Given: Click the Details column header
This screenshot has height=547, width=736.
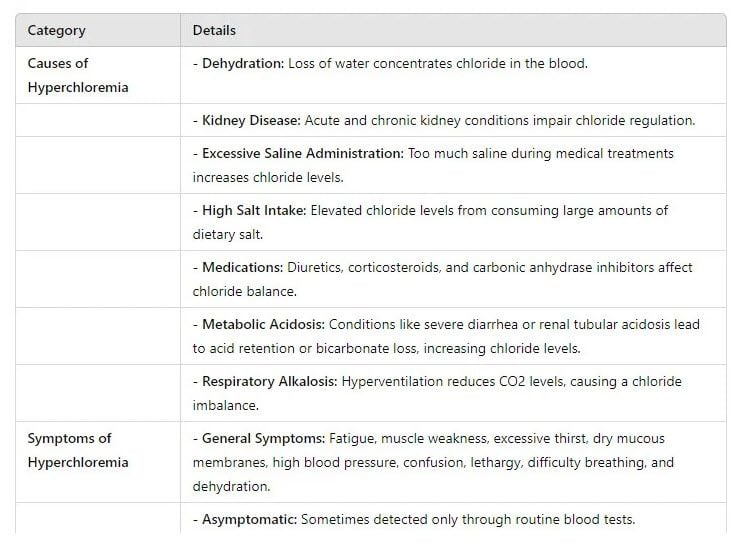Looking at the screenshot, I should click(x=214, y=31).
